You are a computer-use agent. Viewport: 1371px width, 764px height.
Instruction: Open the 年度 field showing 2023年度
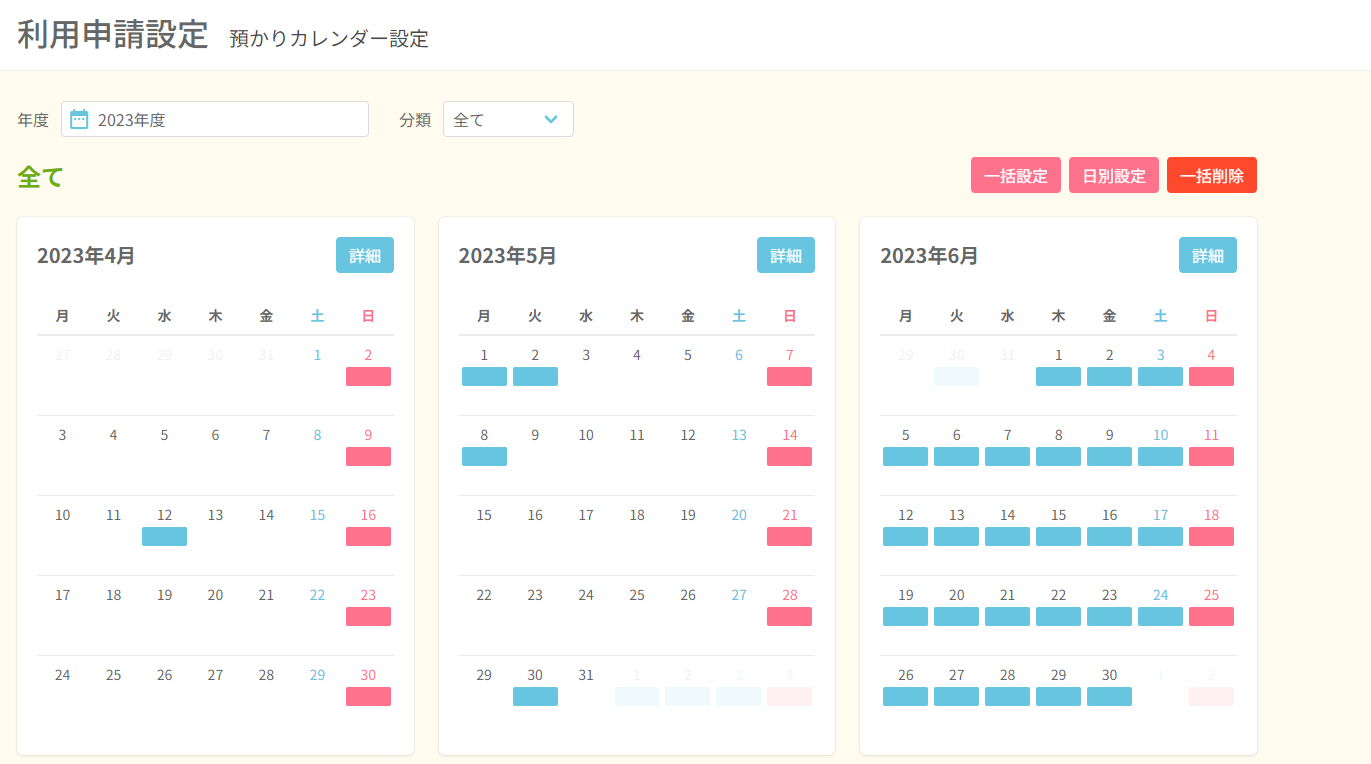(x=215, y=119)
